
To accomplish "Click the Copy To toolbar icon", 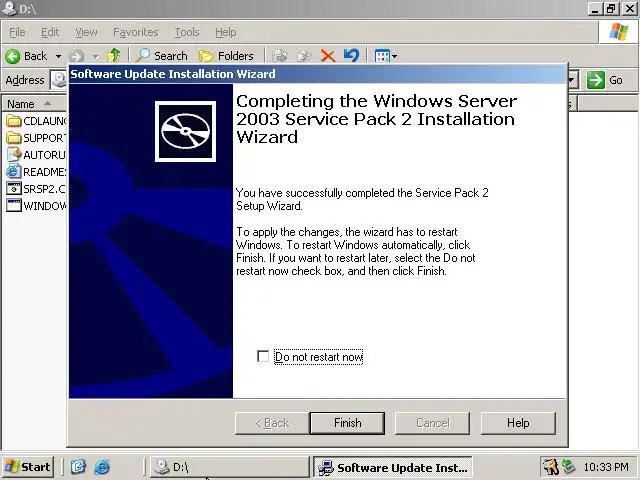I will (x=304, y=56).
